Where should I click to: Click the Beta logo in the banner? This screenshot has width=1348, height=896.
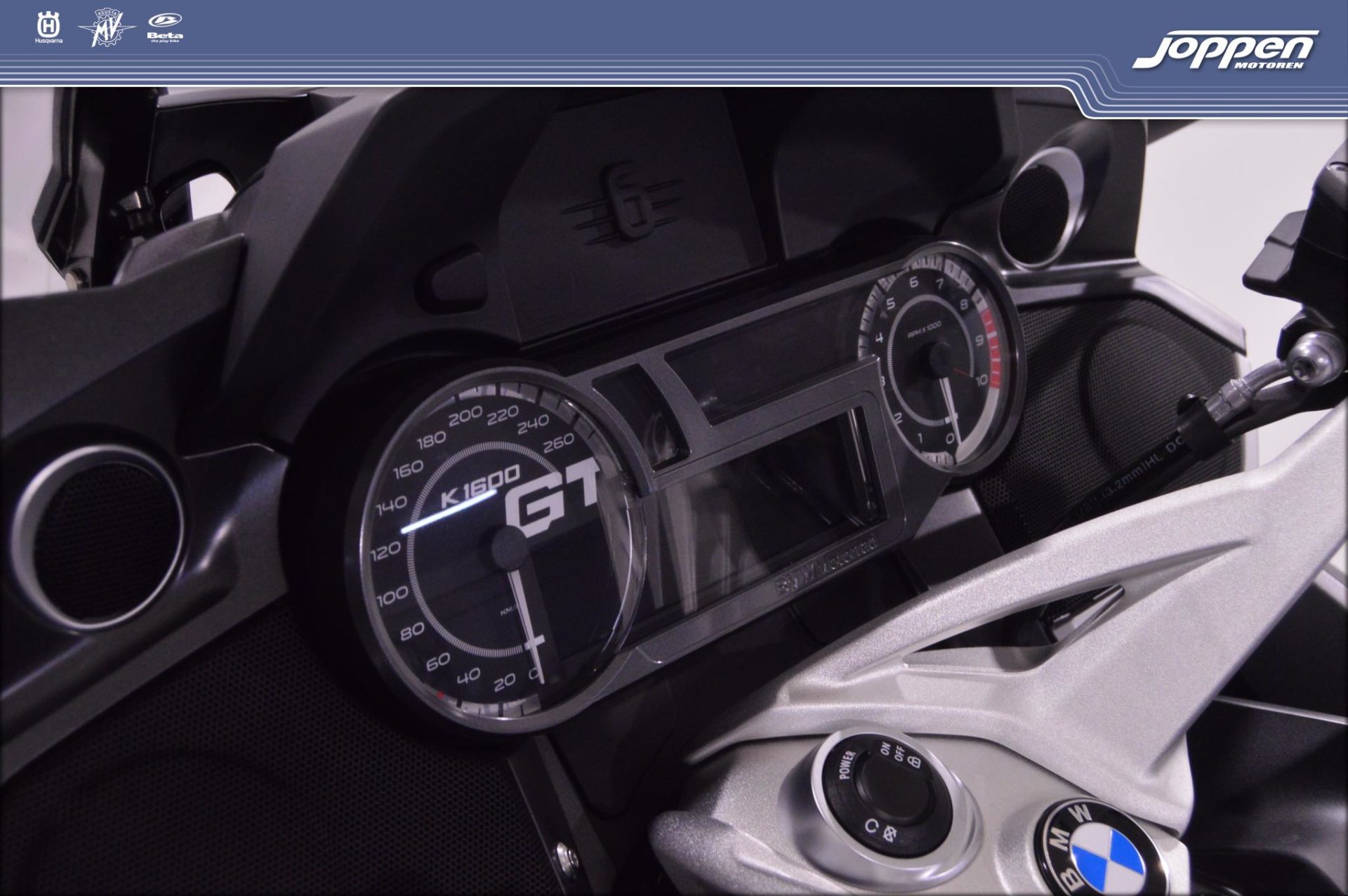coord(165,29)
